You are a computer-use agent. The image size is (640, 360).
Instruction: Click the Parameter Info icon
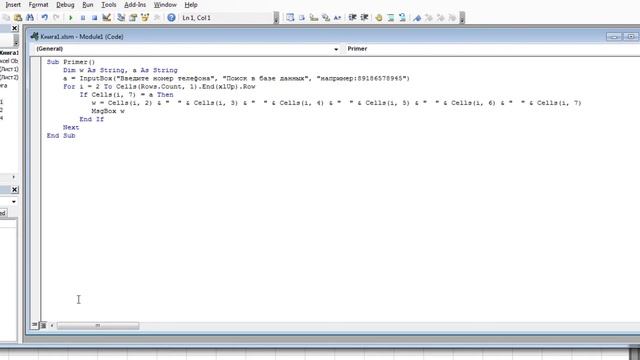[x=326, y=18]
